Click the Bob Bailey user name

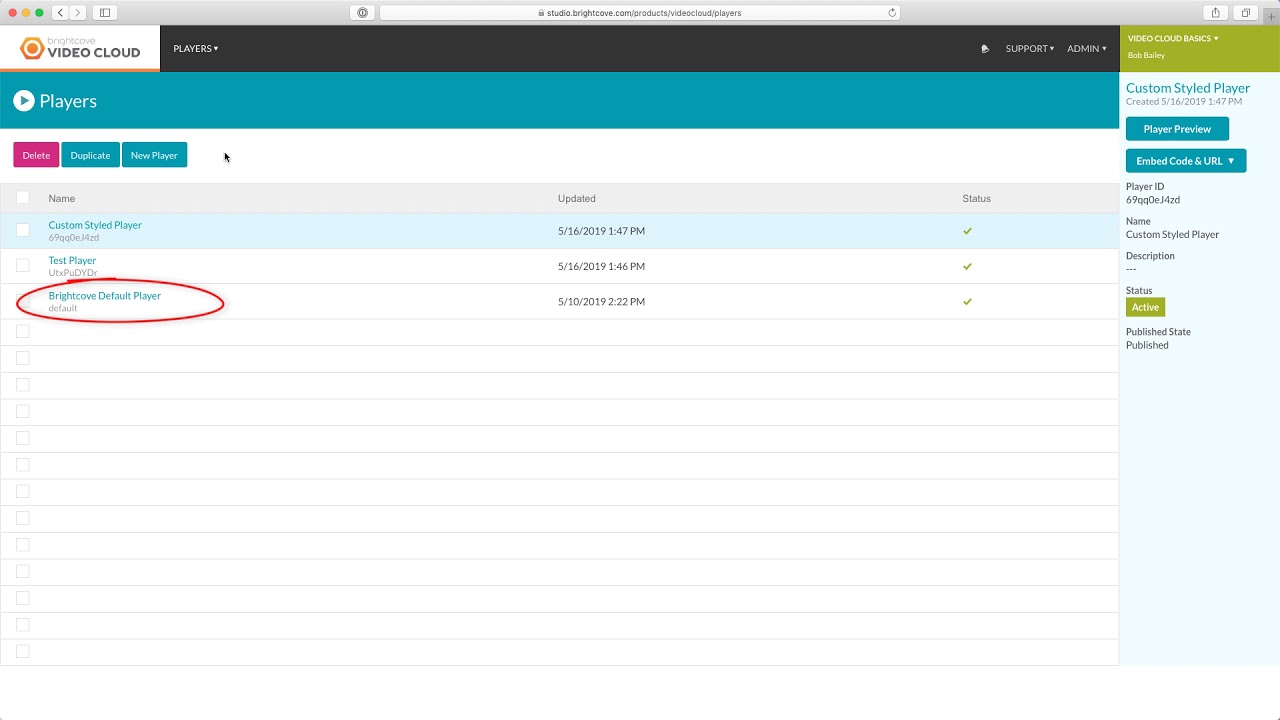tap(1146, 55)
